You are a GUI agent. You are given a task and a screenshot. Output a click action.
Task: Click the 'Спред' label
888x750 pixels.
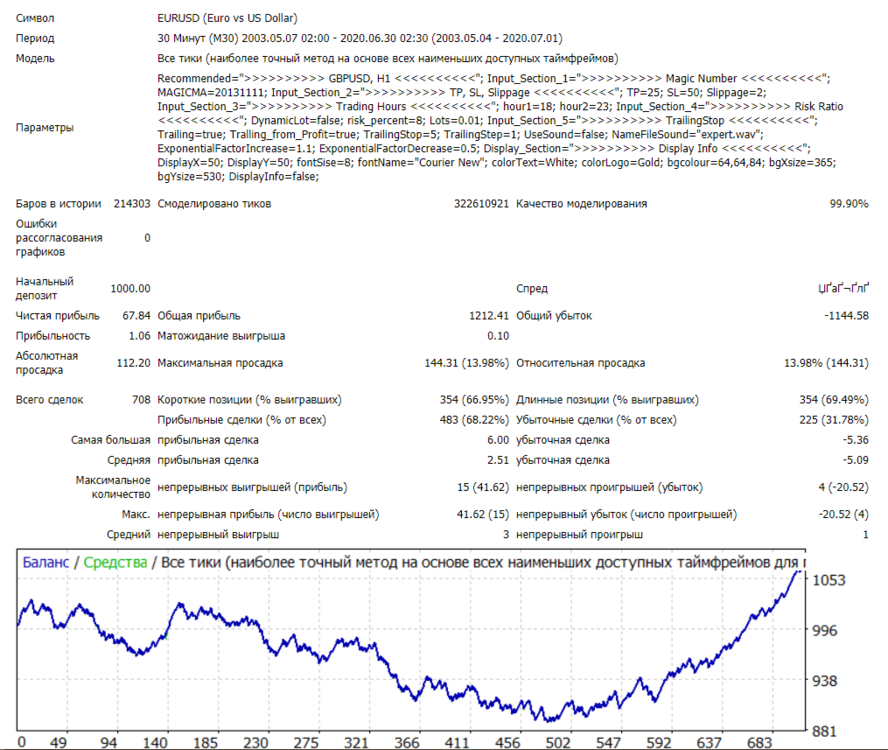point(532,289)
